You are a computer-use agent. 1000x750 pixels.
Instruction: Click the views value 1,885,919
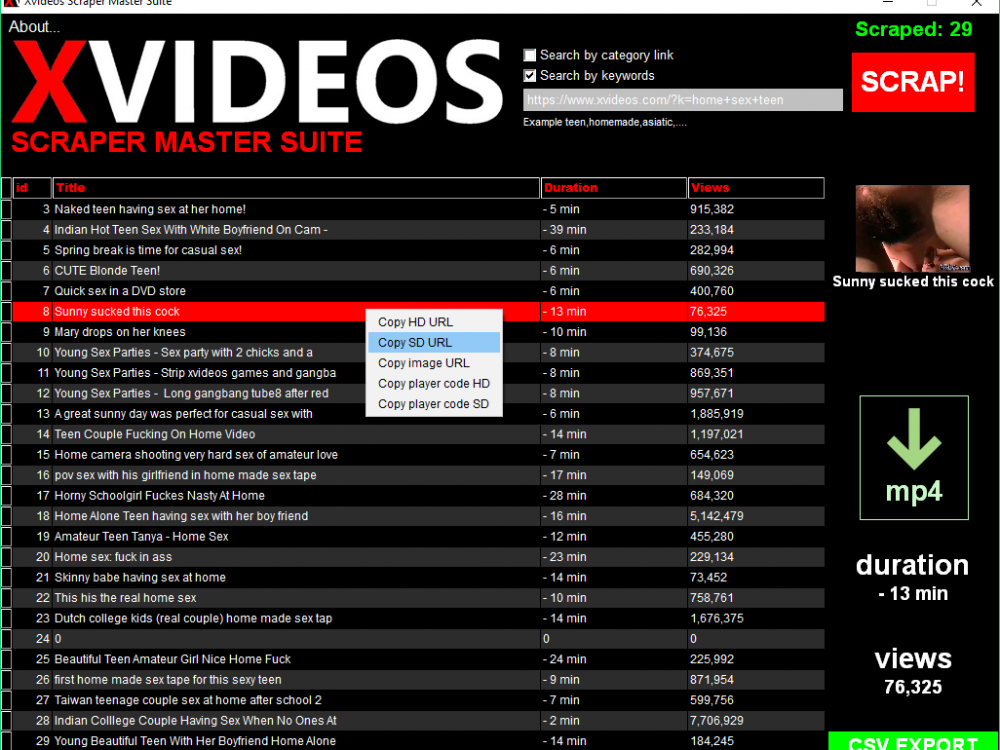717,414
